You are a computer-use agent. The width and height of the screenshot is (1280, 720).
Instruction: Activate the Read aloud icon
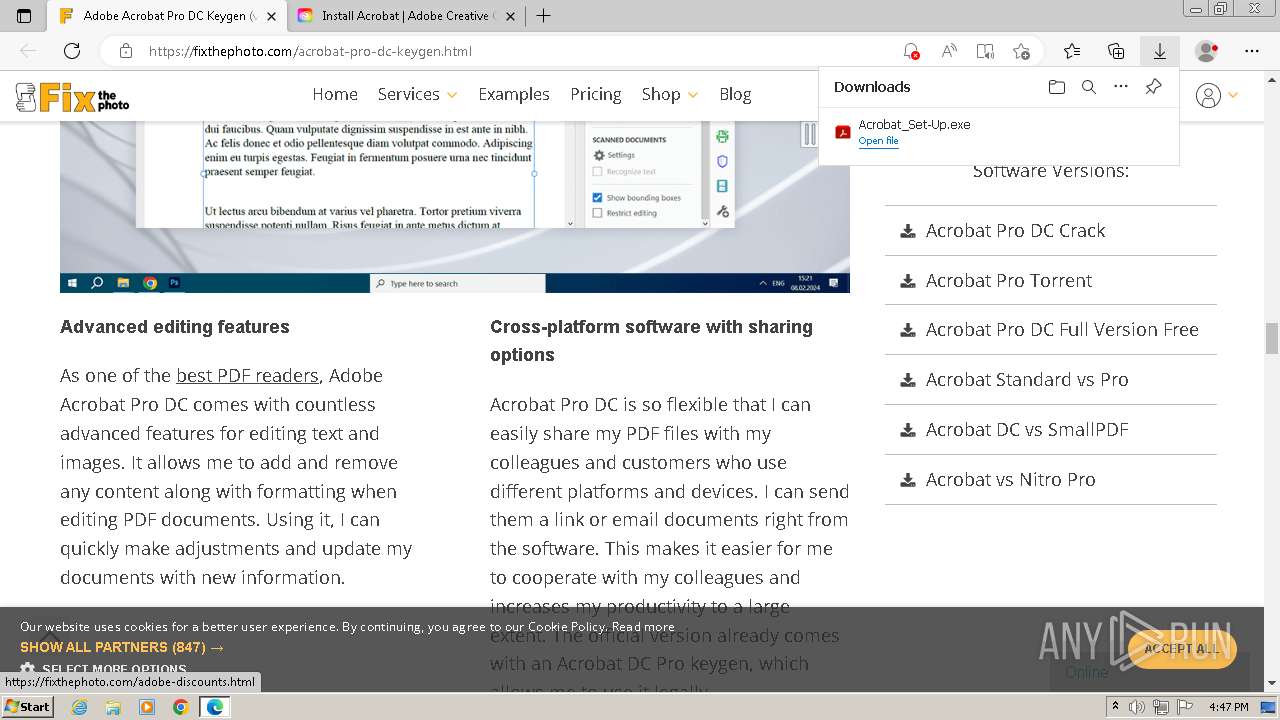click(949, 51)
